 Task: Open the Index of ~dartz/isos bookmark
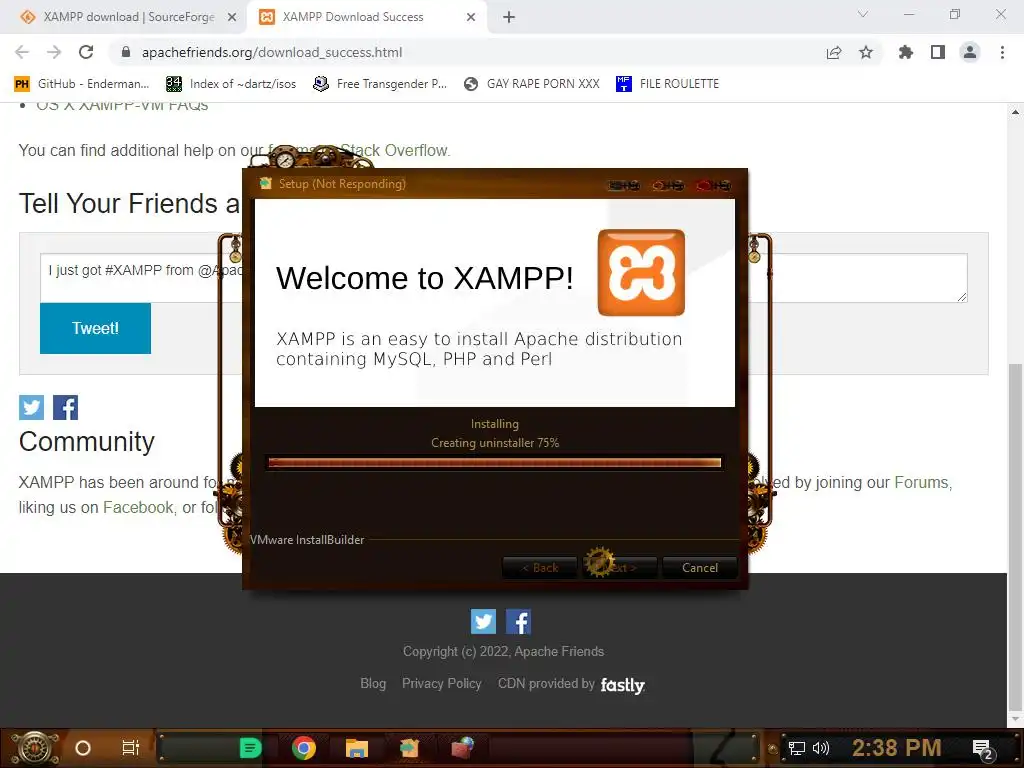[x=231, y=84]
